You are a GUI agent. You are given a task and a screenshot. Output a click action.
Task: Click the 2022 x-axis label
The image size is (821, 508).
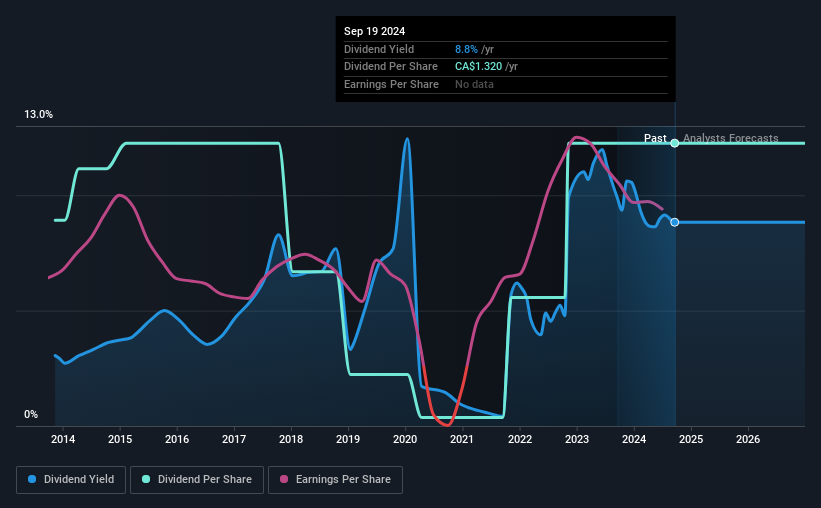click(520, 439)
